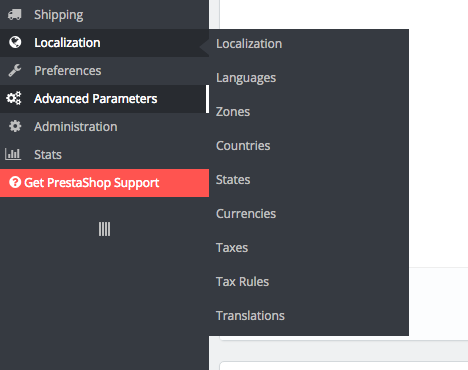The width and height of the screenshot is (468, 370).
Task: Go to Tax Rules
Action: (x=242, y=282)
